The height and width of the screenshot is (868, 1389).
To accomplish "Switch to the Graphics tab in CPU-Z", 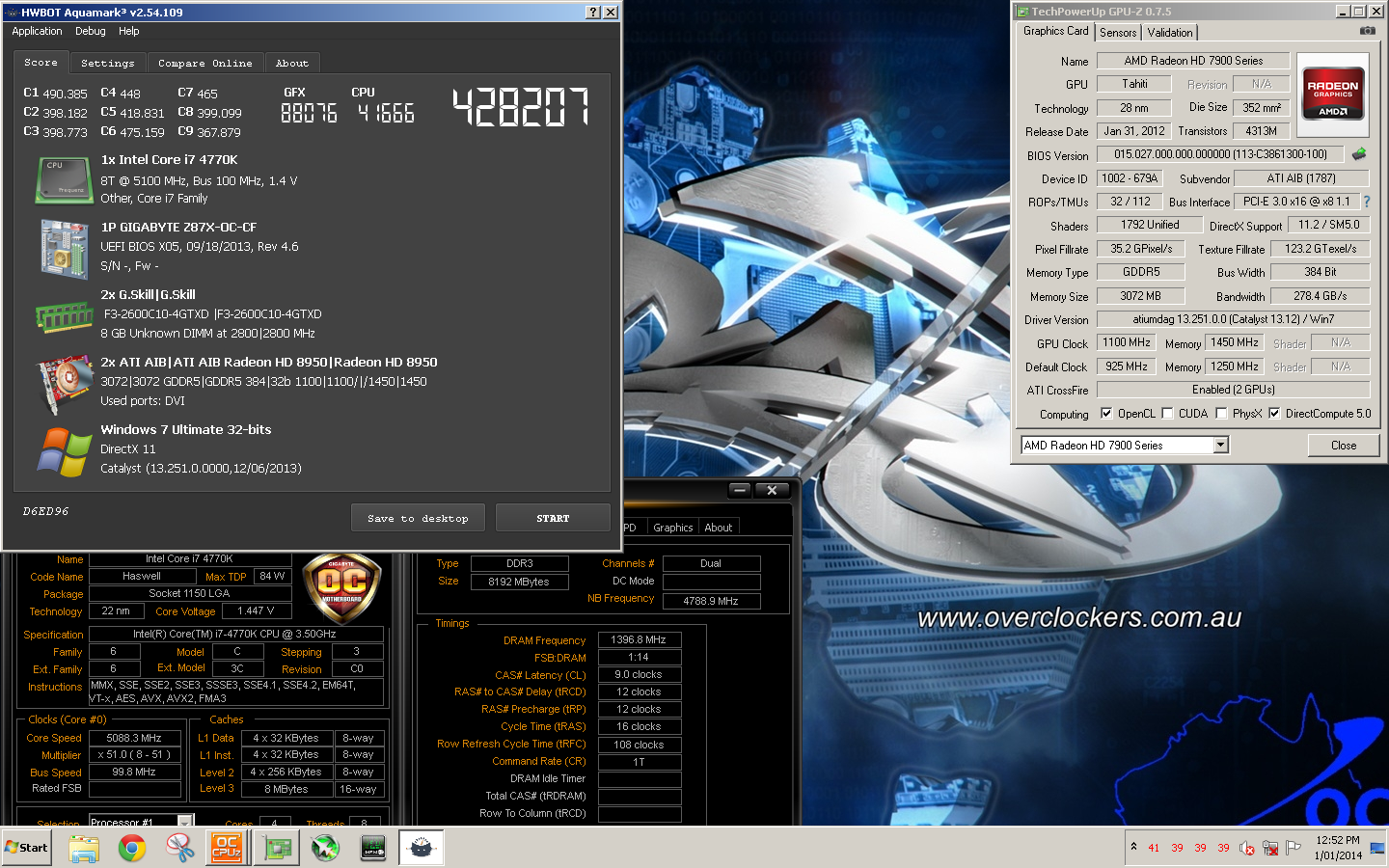I will pyautogui.click(x=672, y=528).
